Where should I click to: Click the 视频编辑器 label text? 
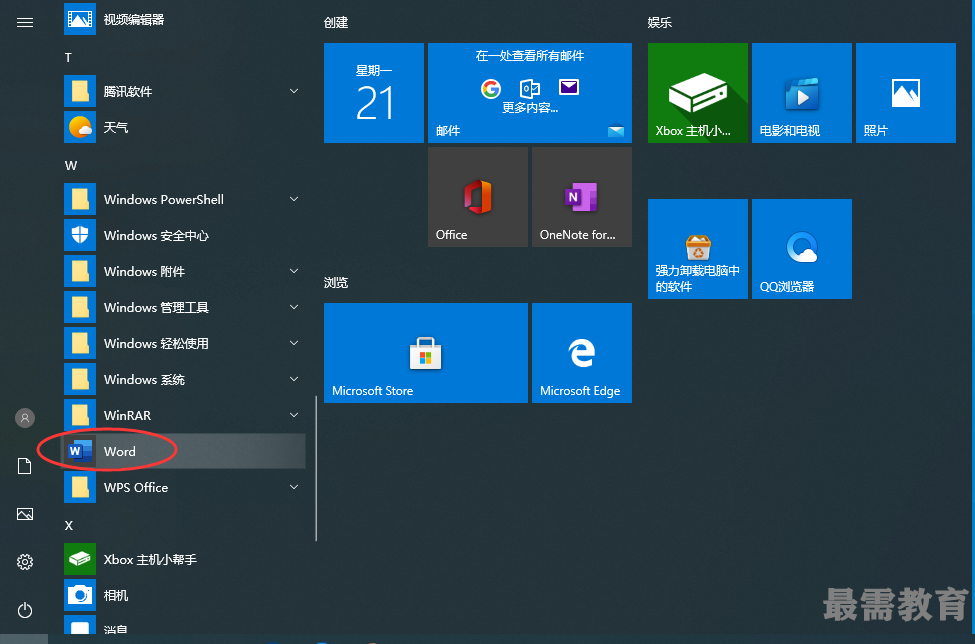[134, 20]
